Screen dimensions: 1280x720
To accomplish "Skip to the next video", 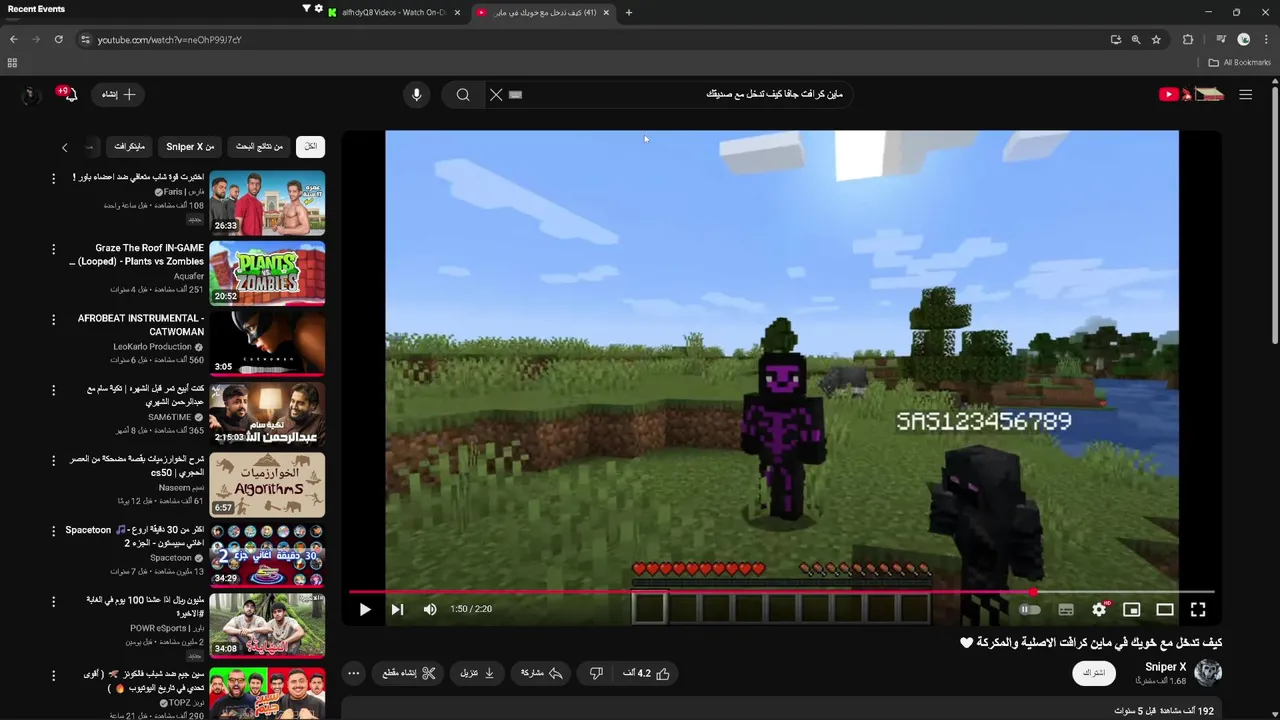I will click(x=397, y=609).
